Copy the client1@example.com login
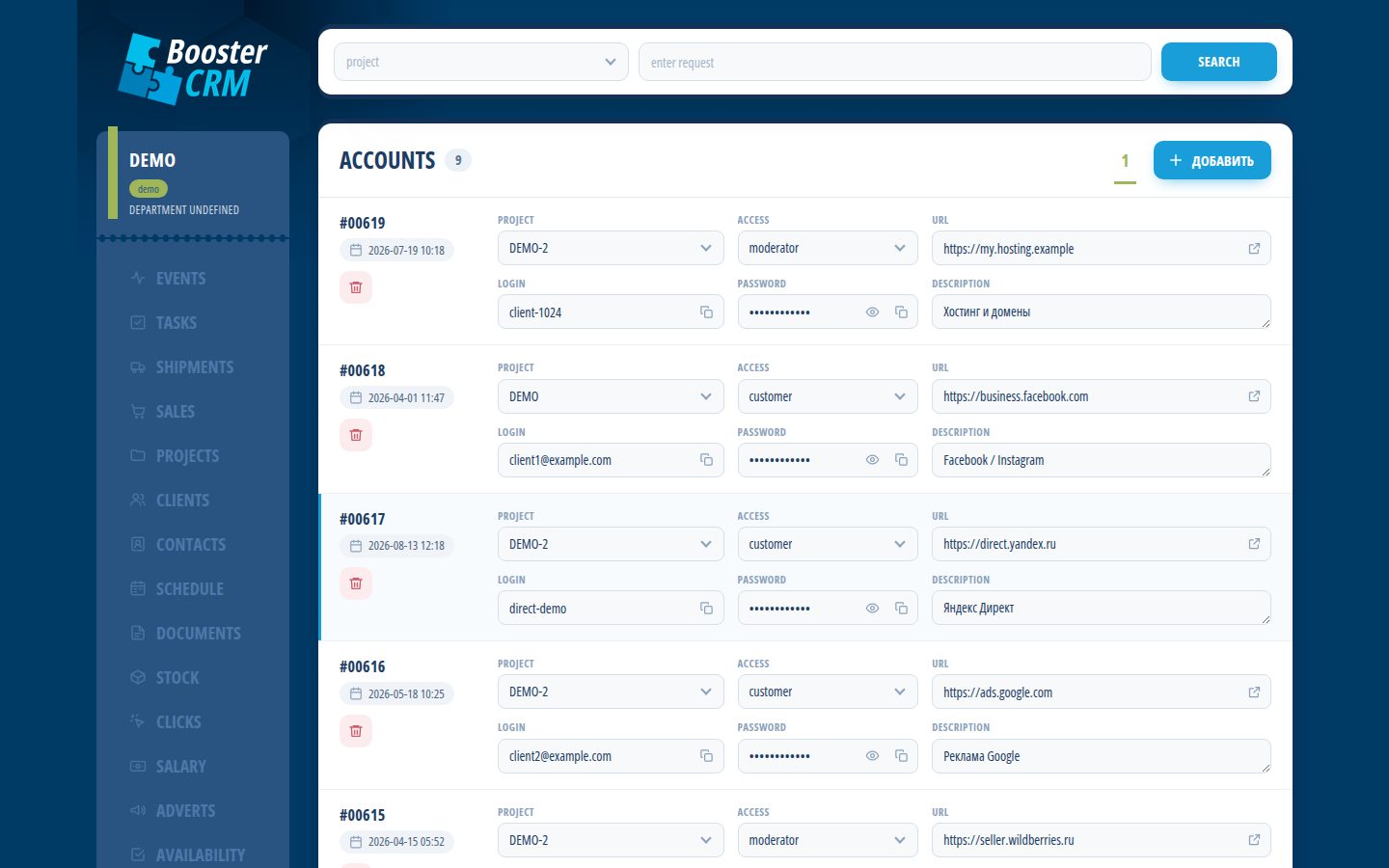1389x868 pixels. [706, 460]
